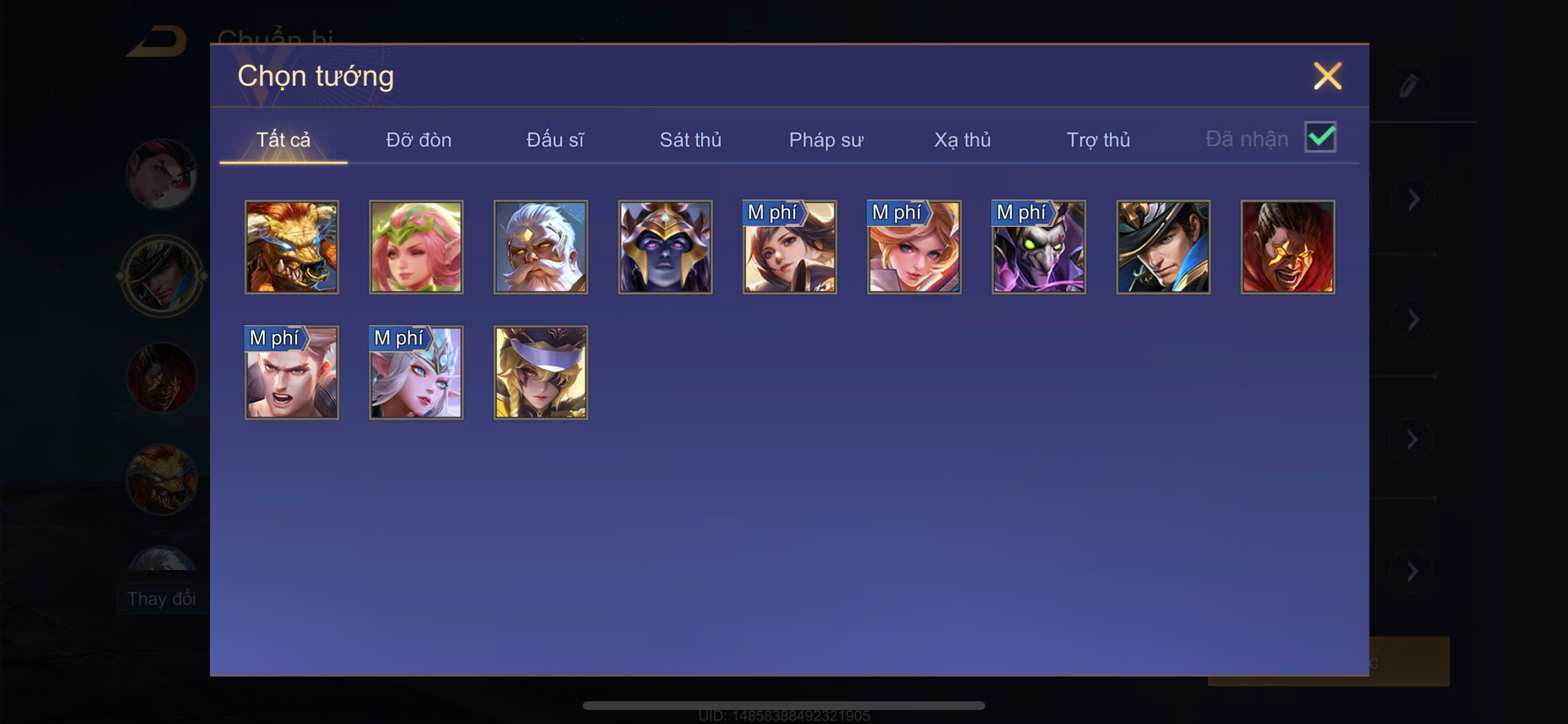Toggle the Đã nhận checkbox
1568x724 pixels.
click(x=1319, y=137)
